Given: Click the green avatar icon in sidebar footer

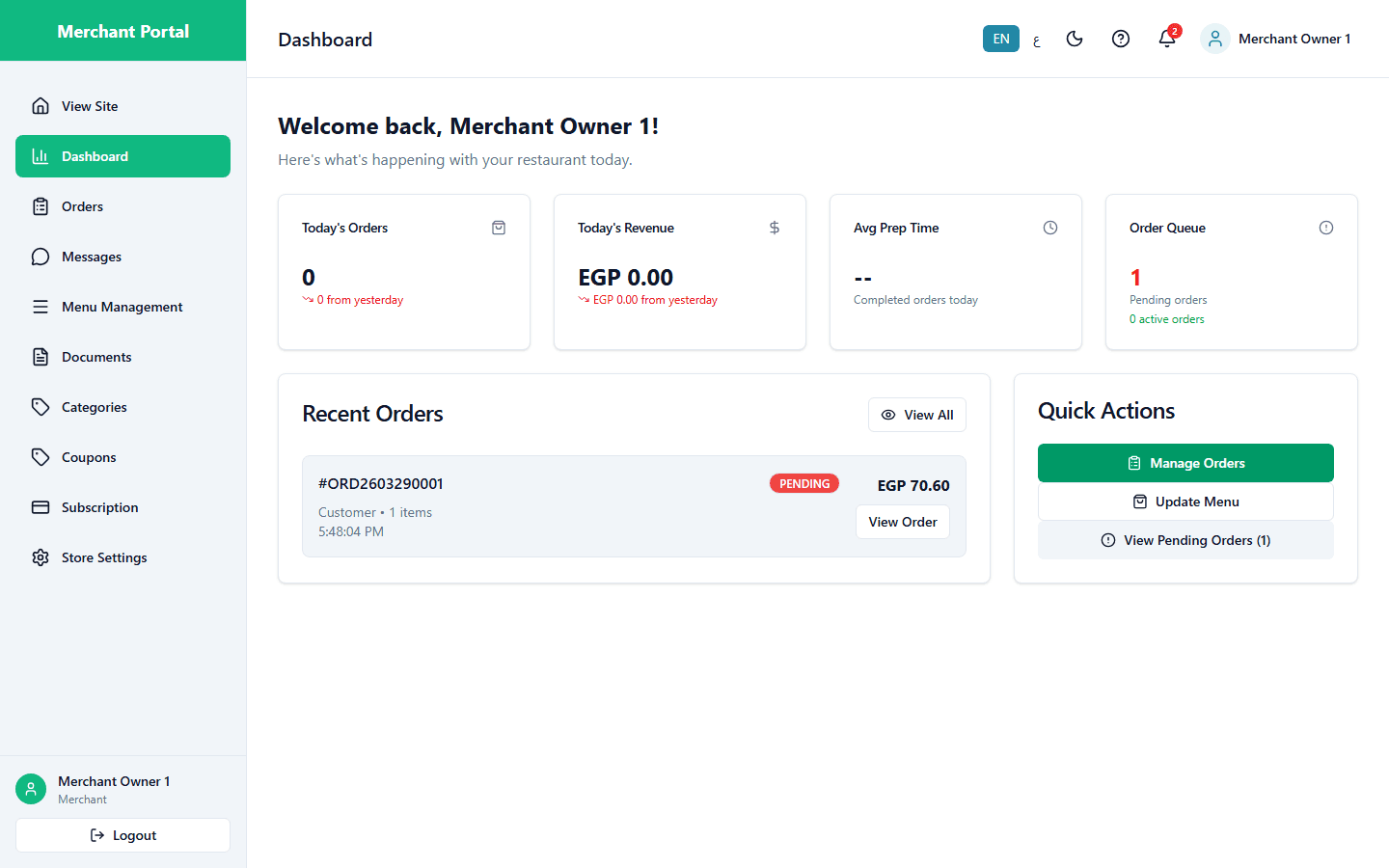Looking at the screenshot, I should 31,789.
